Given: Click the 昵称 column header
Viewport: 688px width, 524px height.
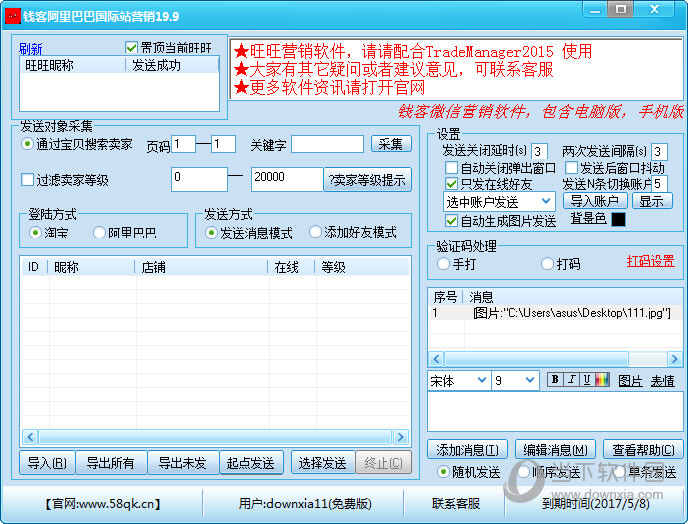Looking at the screenshot, I should (x=91, y=266).
